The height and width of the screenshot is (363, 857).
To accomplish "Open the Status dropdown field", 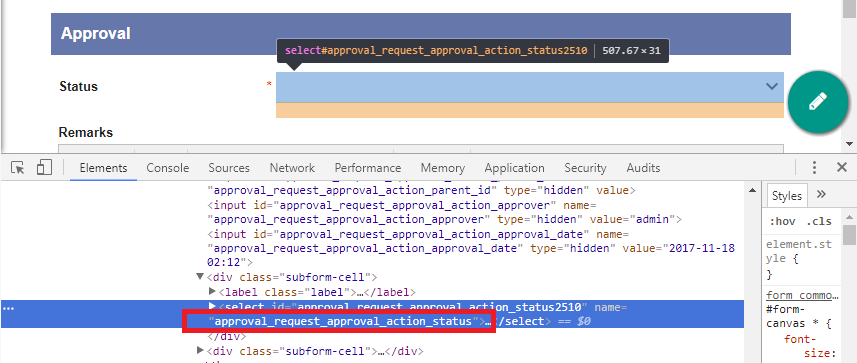I will 530,87.
